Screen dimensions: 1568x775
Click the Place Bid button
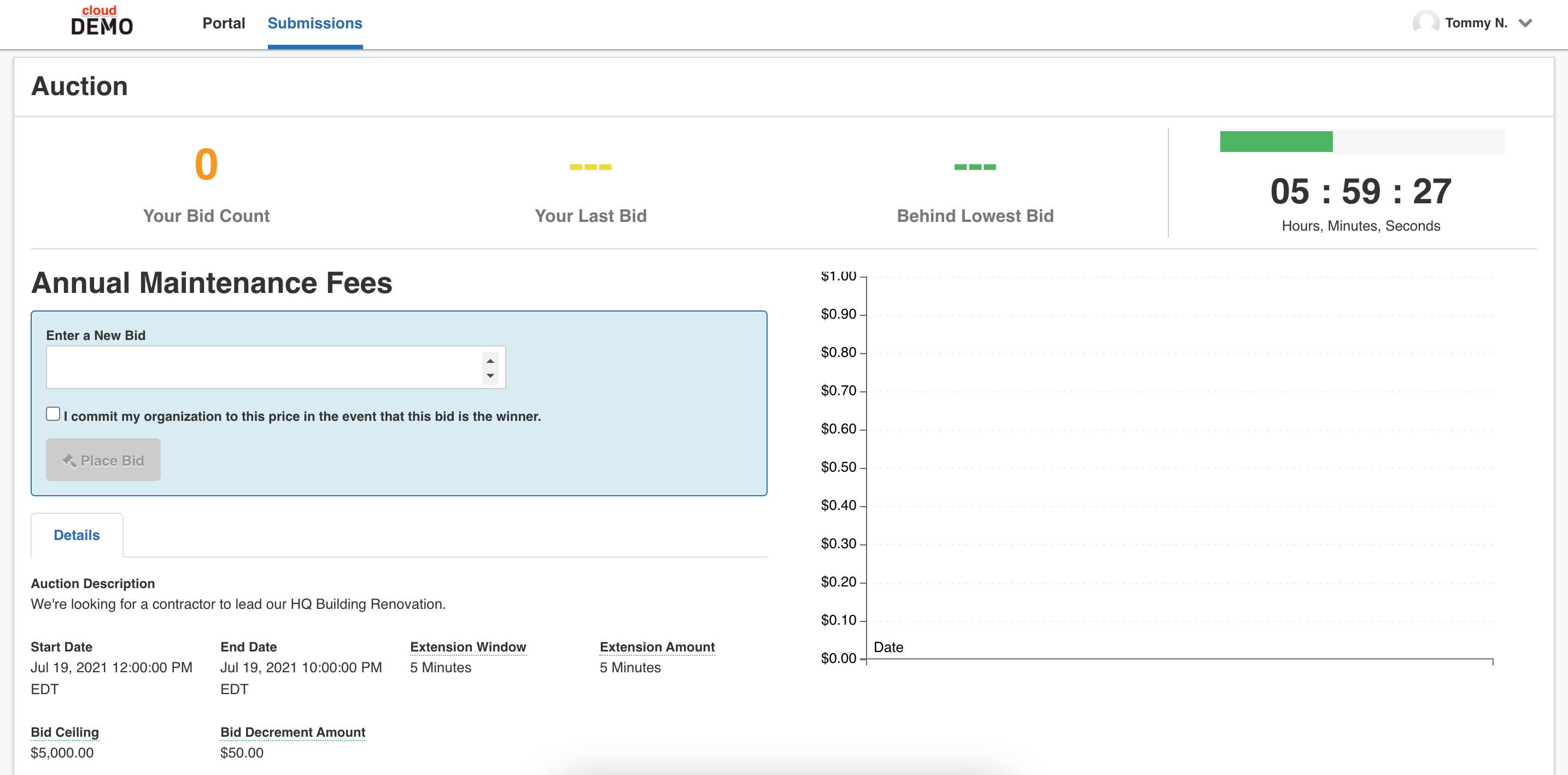click(x=103, y=460)
